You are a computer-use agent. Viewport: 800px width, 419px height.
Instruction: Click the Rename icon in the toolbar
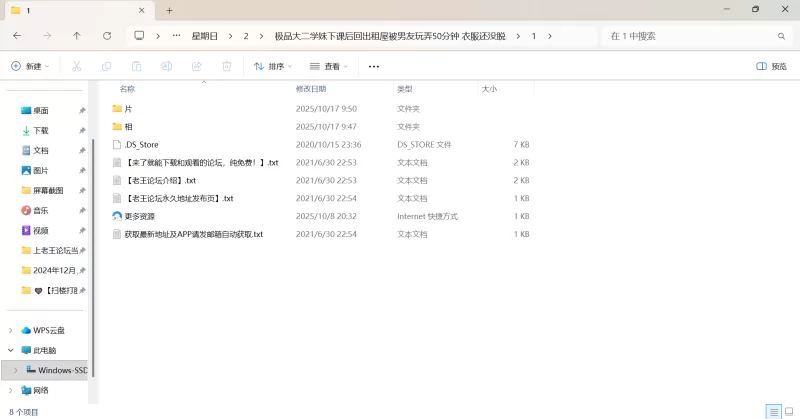point(167,66)
